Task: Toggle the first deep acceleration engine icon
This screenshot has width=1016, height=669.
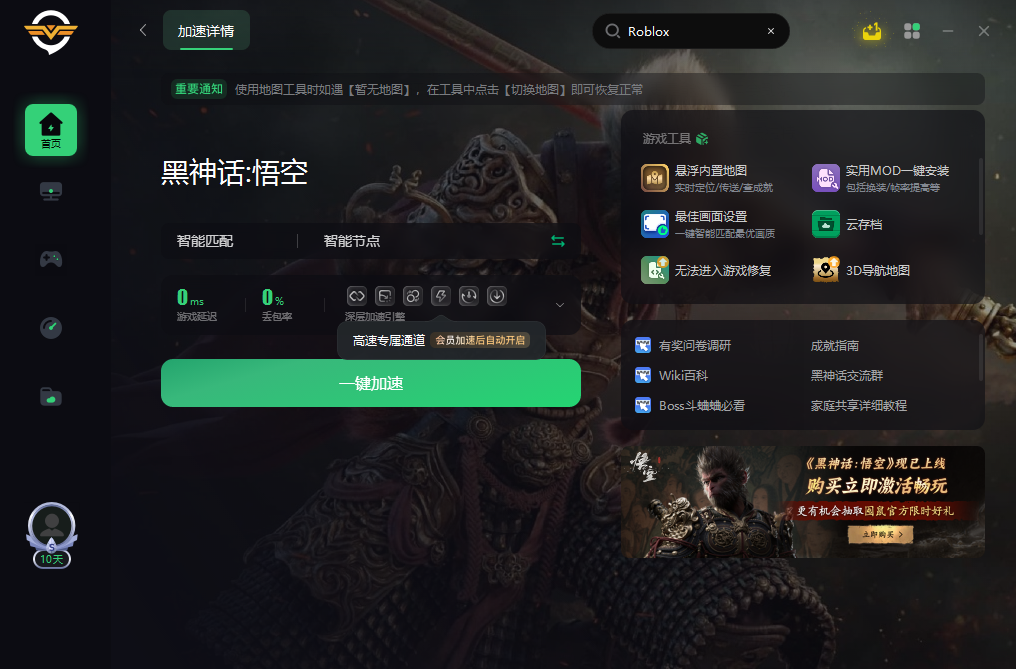Action: [x=357, y=296]
